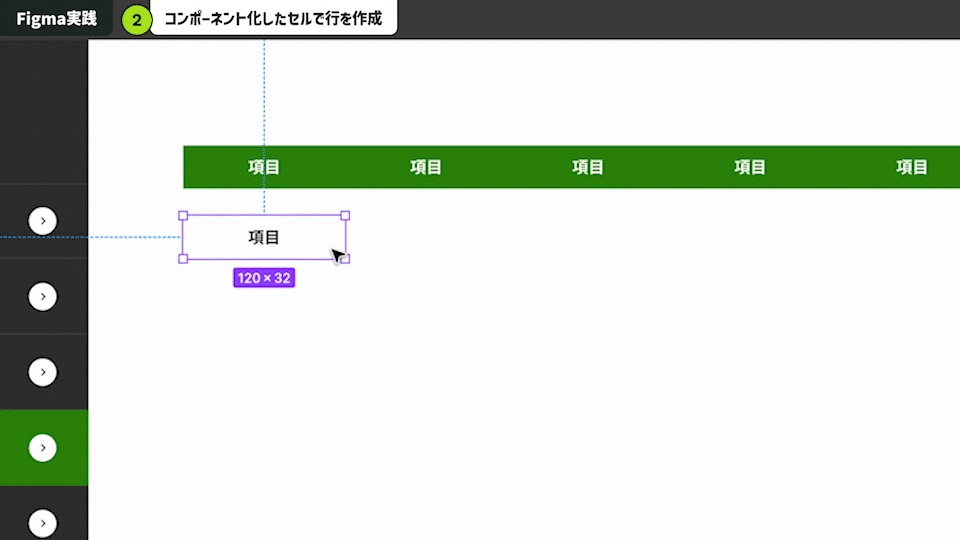960x540 pixels.
Task: Click the selected white 項目 cell text
Action: pyautogui.click(x=264, y=237)
